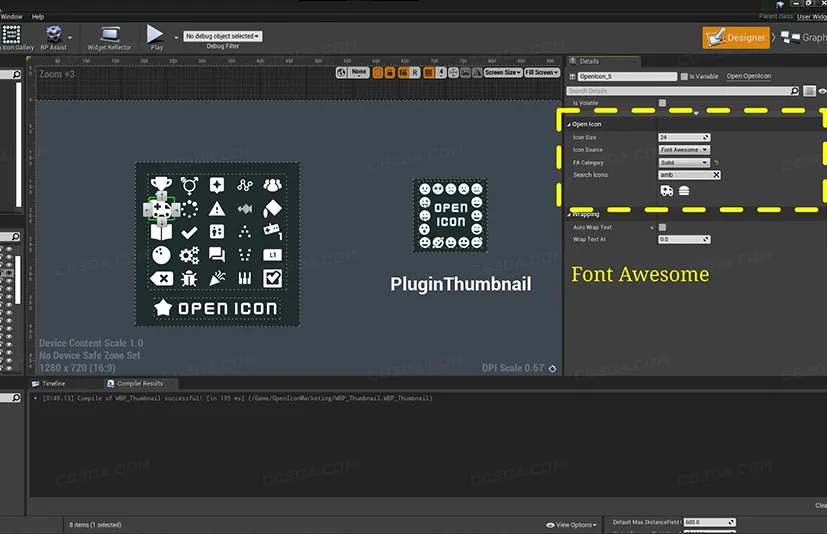
Task: Switch to Graph mode
Action: point(803,37)
